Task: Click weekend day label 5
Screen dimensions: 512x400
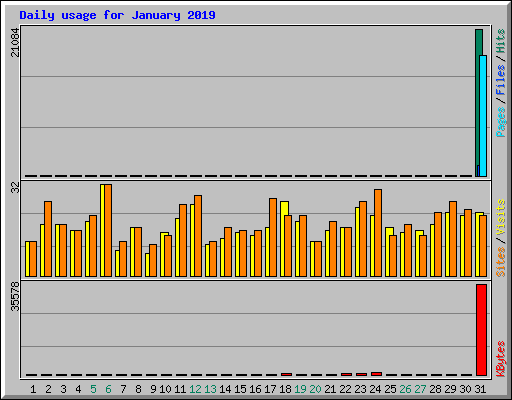Action: click(93, 389)
